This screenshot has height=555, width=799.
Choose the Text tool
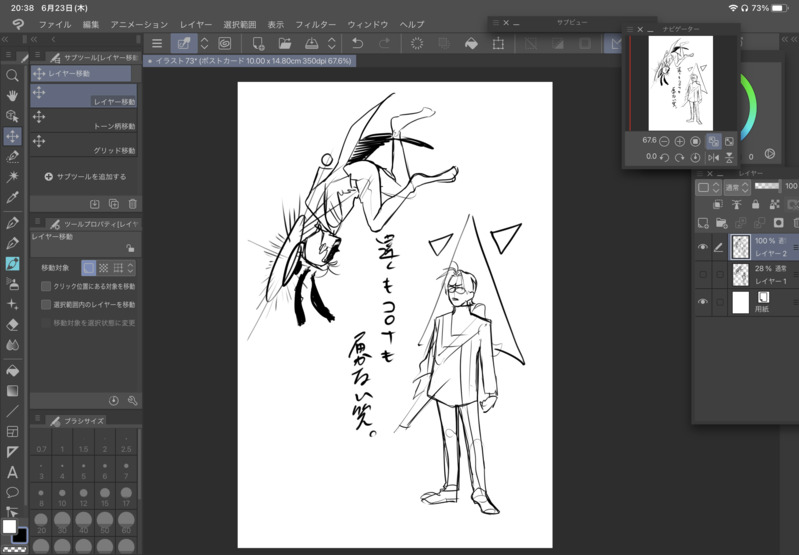click(x=12, y=472)
